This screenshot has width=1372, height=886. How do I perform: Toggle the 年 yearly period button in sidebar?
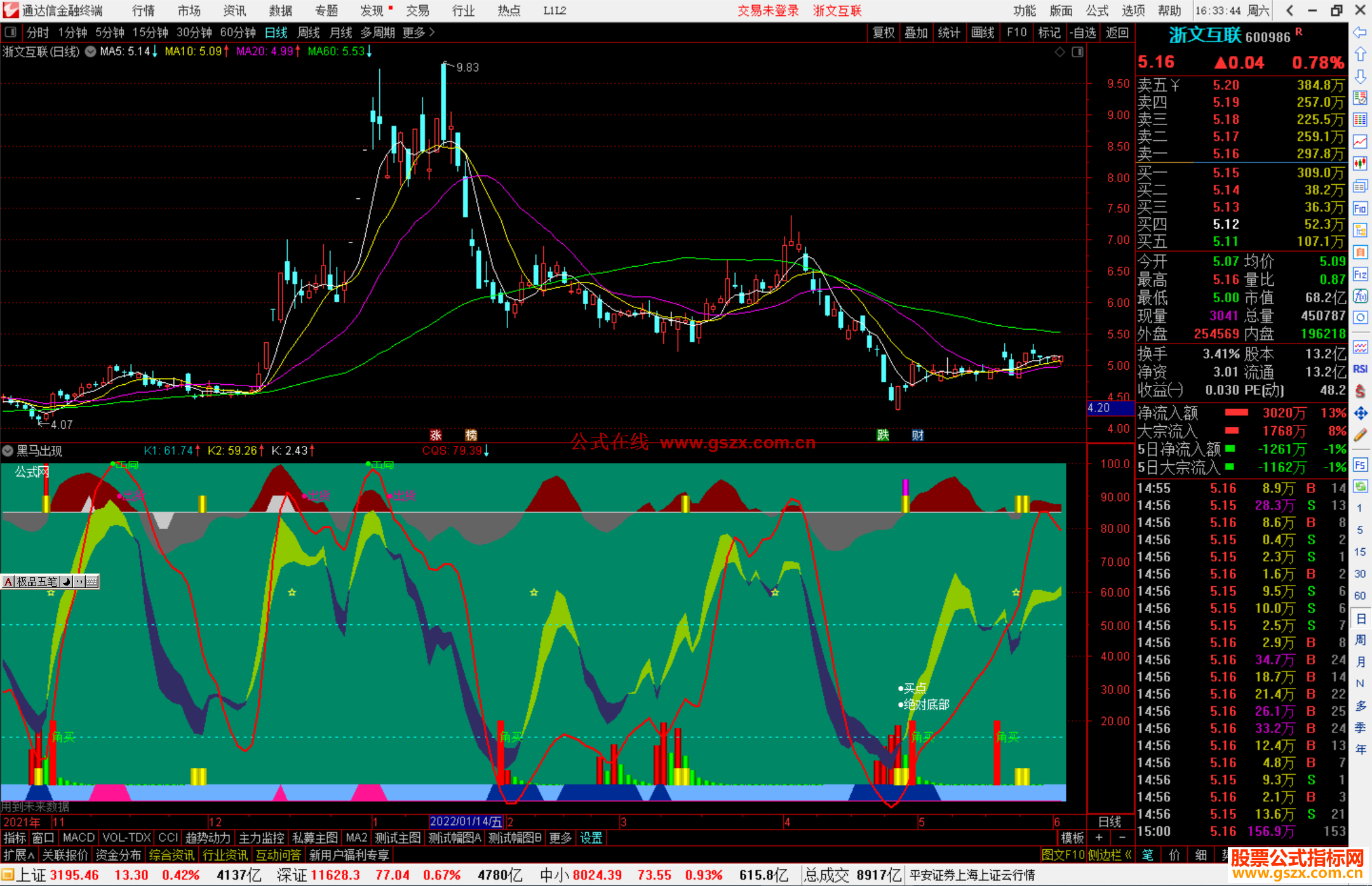[x=1360, y=750]
